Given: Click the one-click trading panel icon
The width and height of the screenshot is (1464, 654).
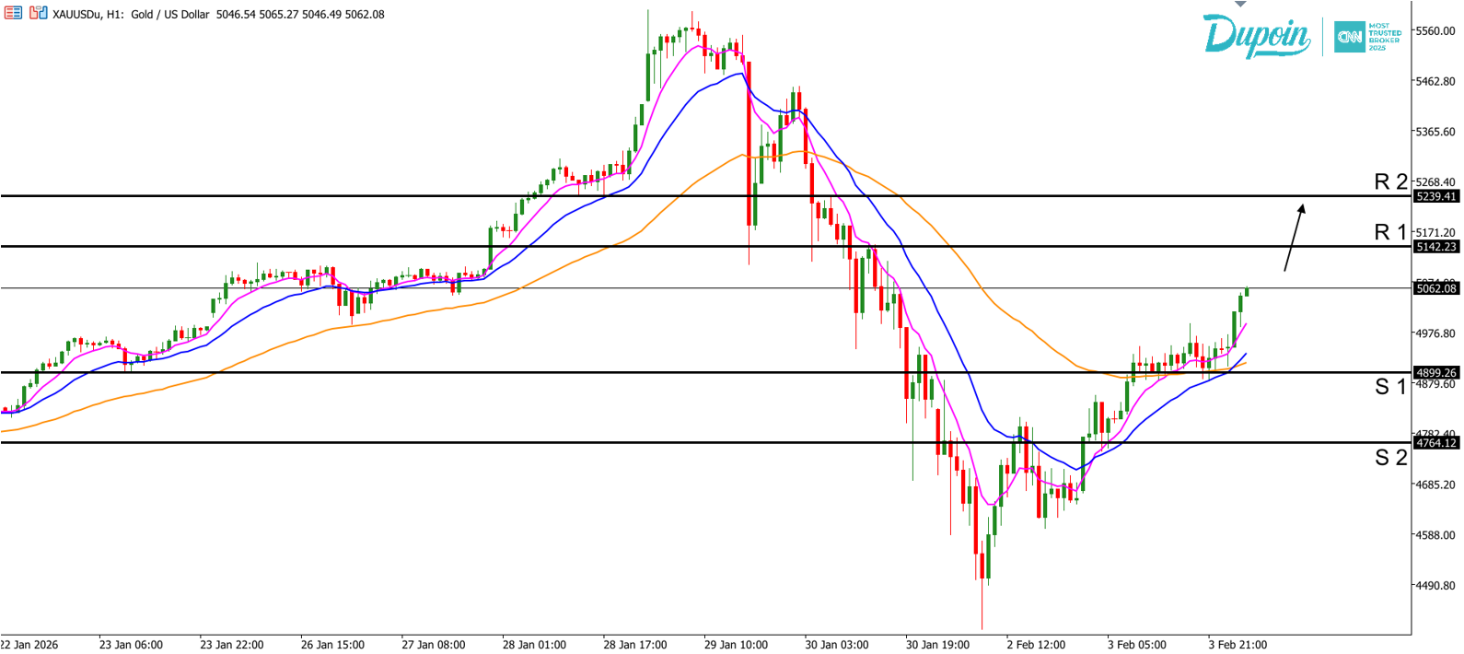Looking at the screenshot, I should (x=37, y=14).
